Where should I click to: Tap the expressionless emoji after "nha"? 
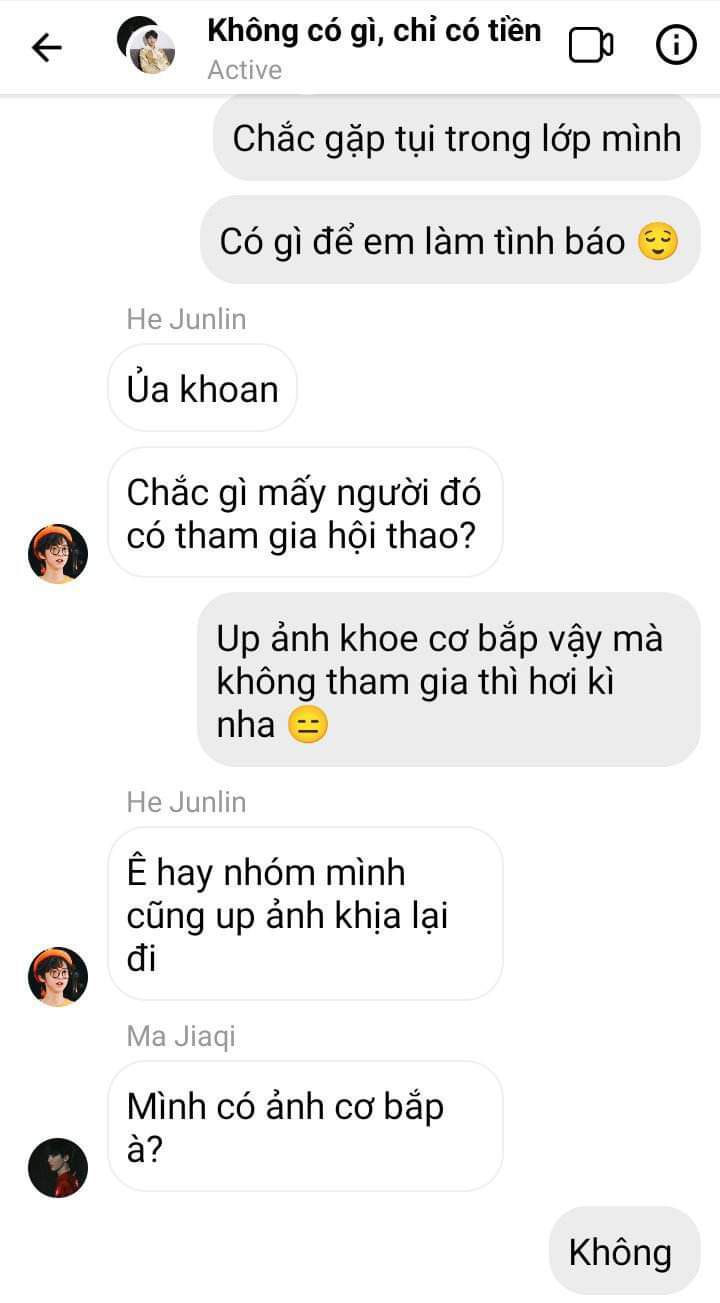(x=307, y=725)
